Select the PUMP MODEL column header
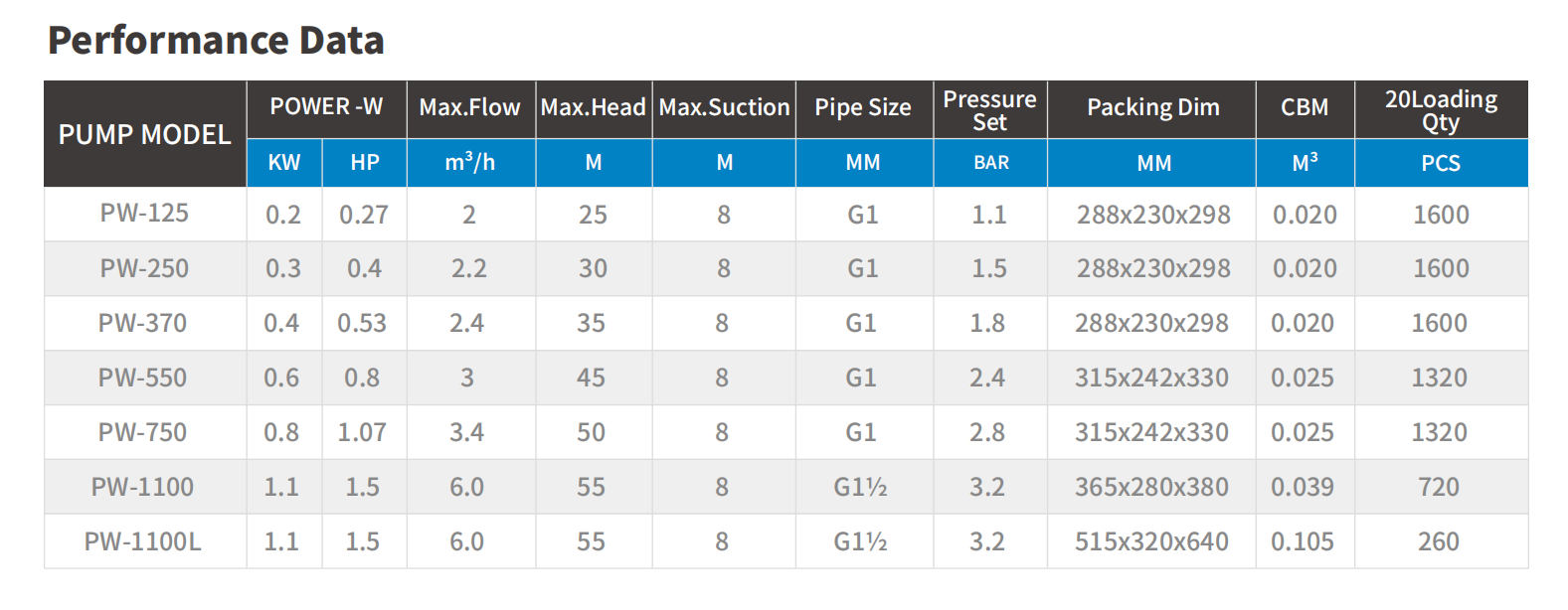Image resolution: width=1568 pixels, height=610 pixels. [x=144, y=134]
